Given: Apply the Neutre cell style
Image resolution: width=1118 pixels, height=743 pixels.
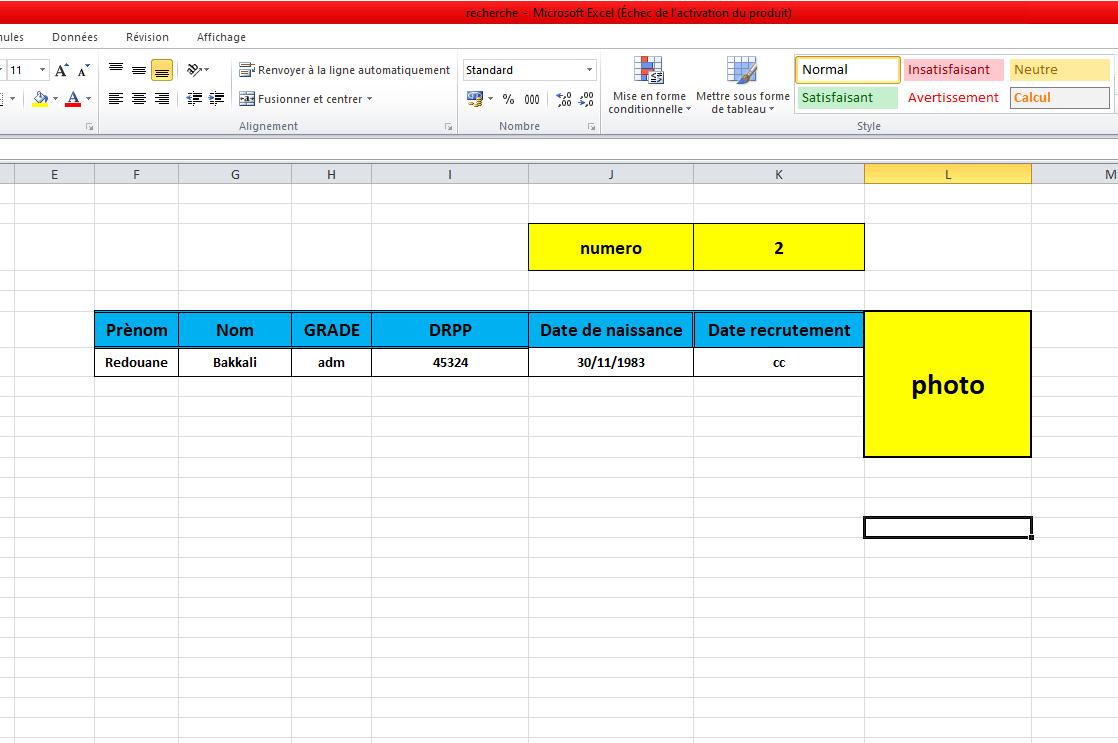Looking at the screenshot, I should 1060,70.
